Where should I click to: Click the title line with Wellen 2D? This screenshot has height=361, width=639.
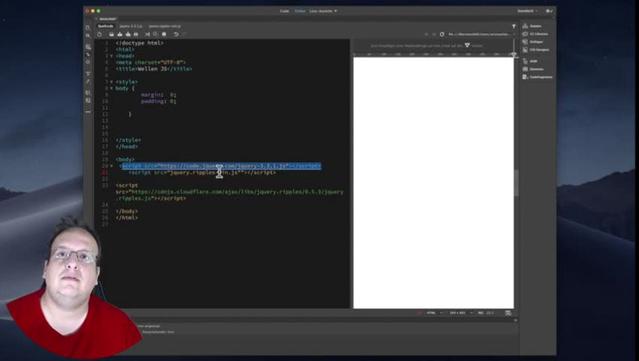[x=154, y=69]
